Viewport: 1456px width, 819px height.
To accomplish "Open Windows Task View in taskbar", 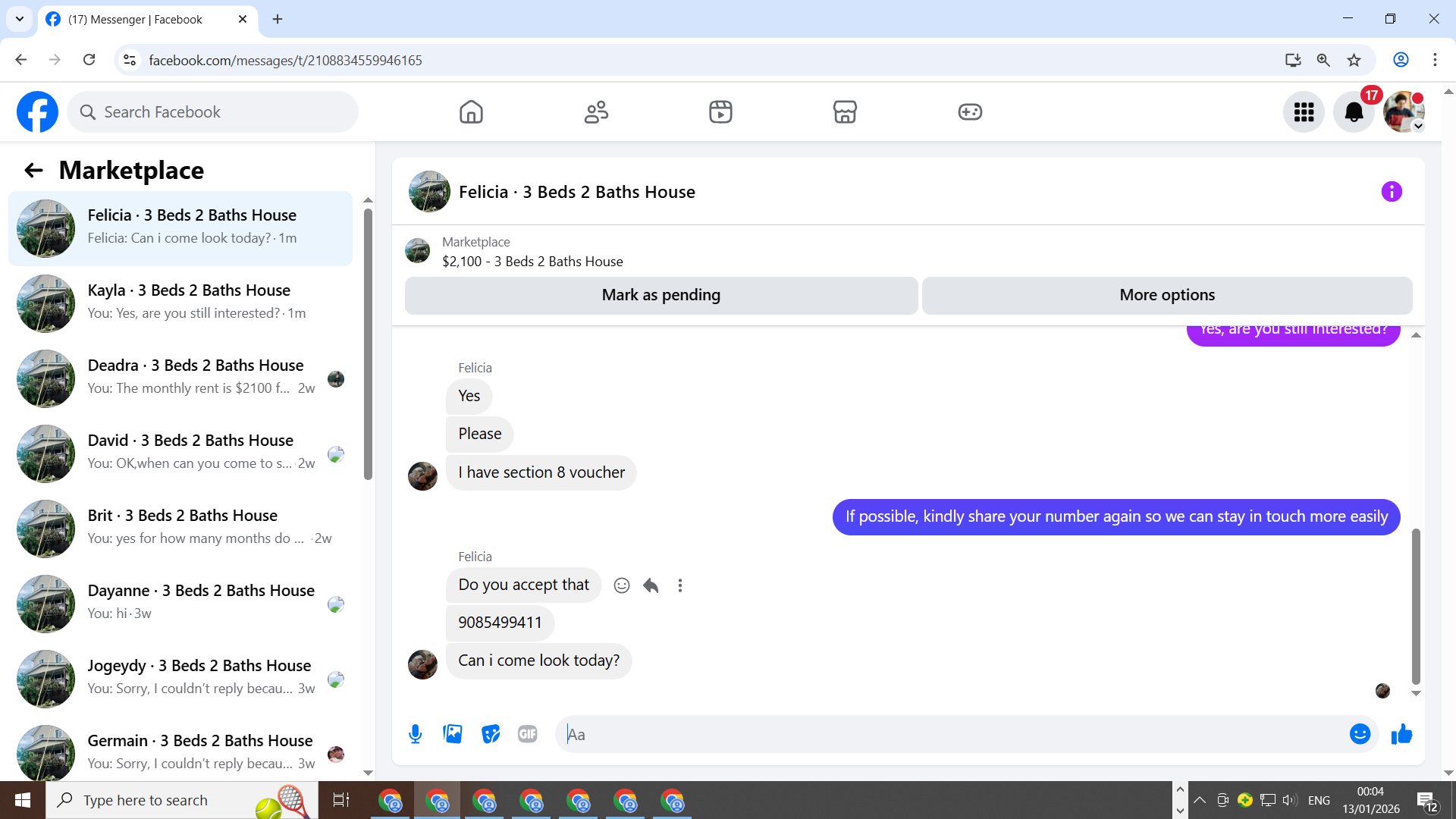I will [341, 800].
